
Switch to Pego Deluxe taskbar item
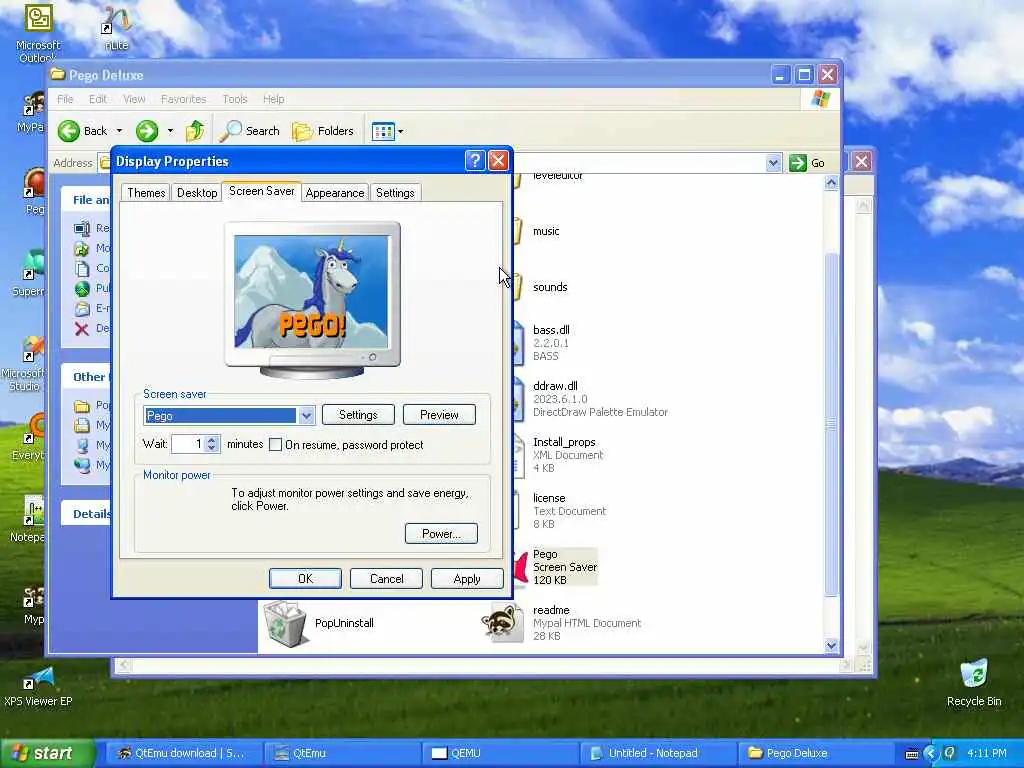click(816, 753)
